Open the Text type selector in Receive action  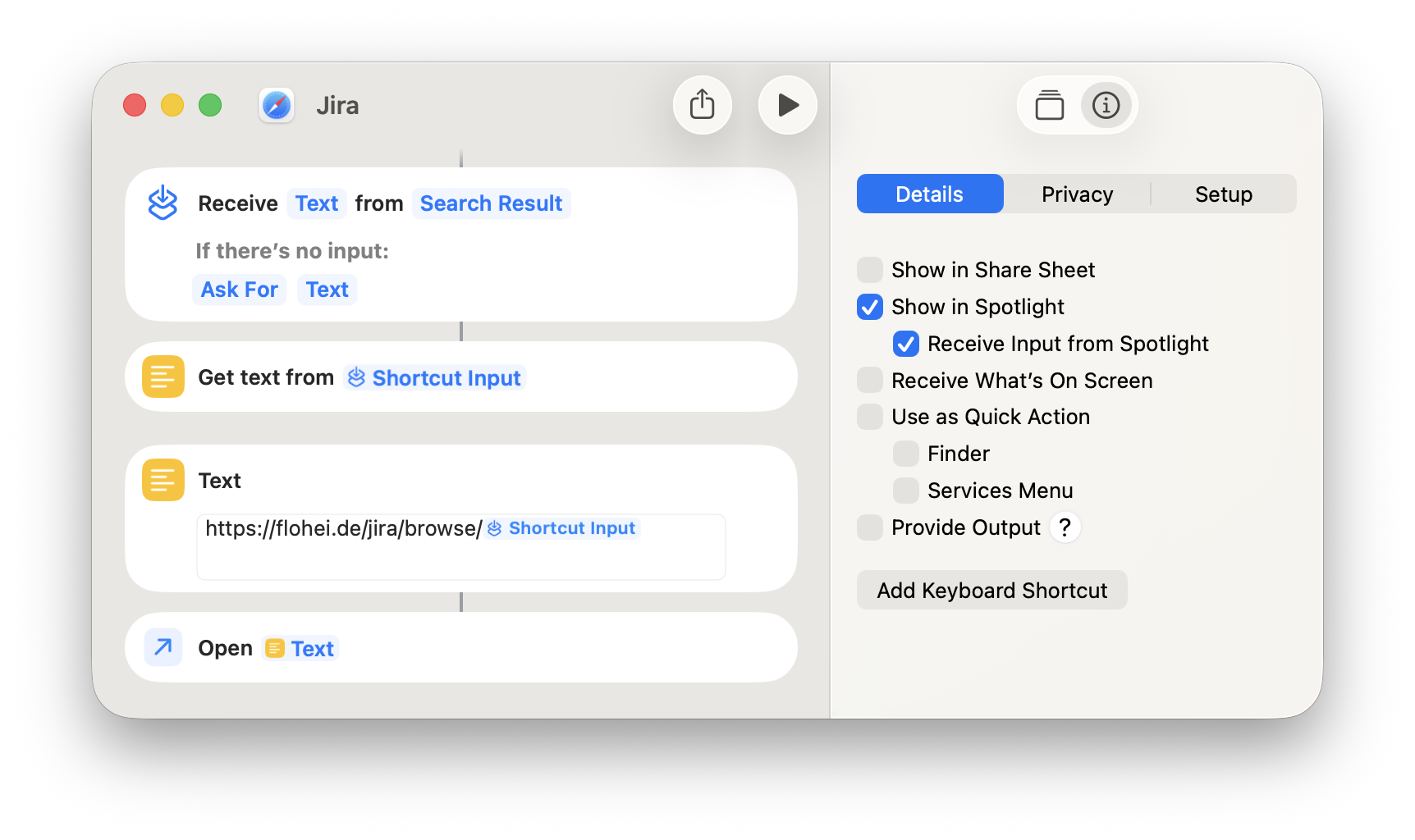click(x=316, y=203)
